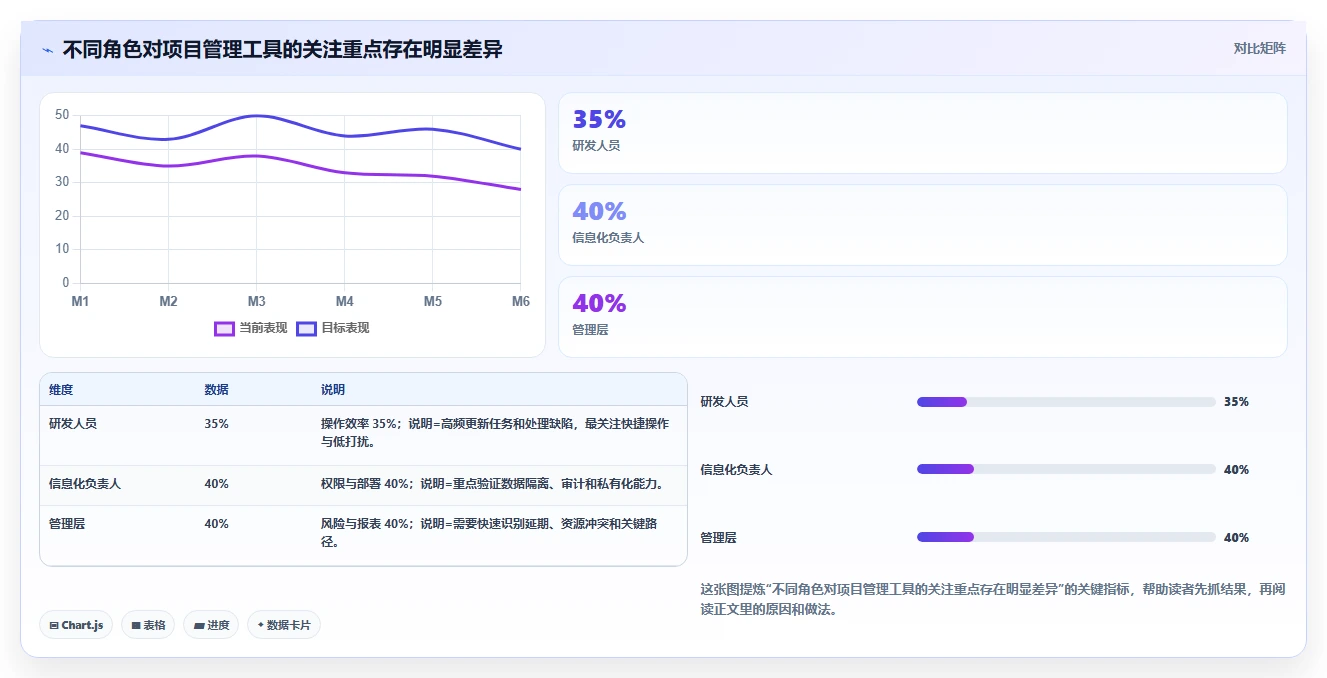
Task: Click the M3 axis label on chart
Action: [x=256, y=301]
